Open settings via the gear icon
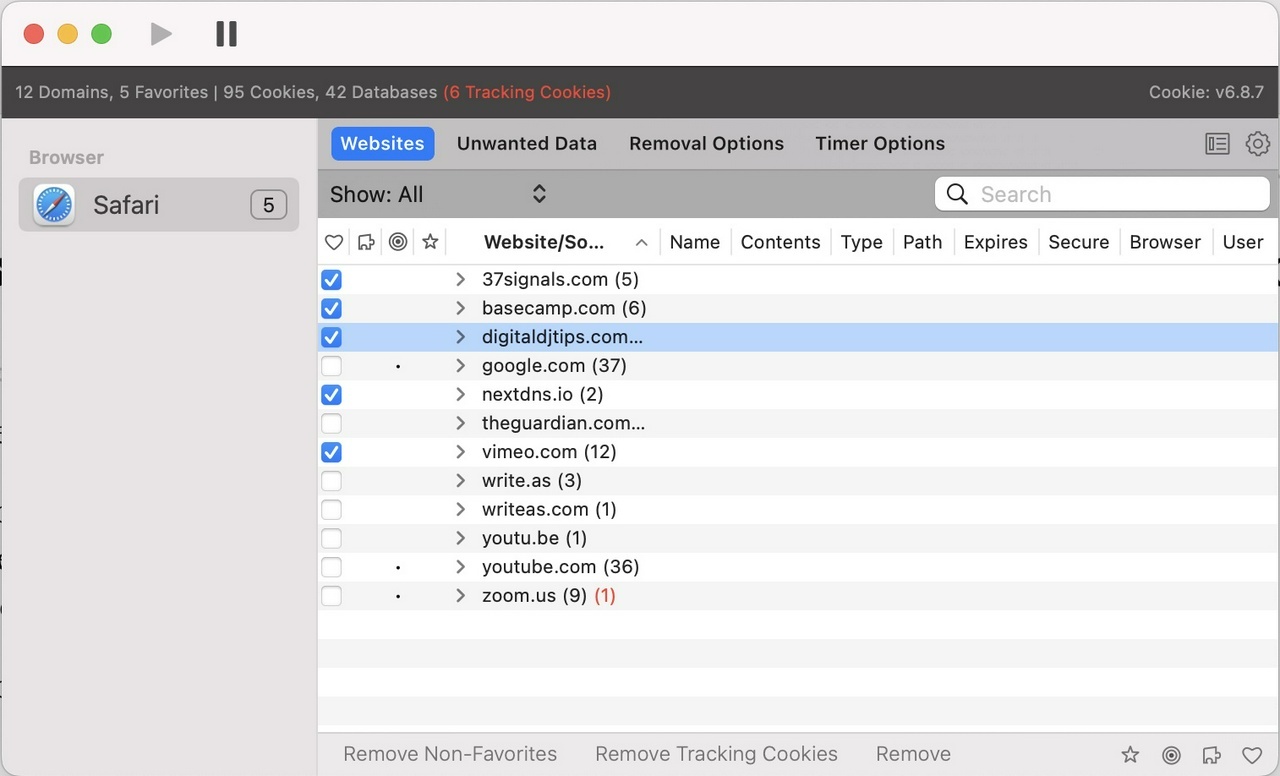The image size is (1280, 776). point(1257,144)
